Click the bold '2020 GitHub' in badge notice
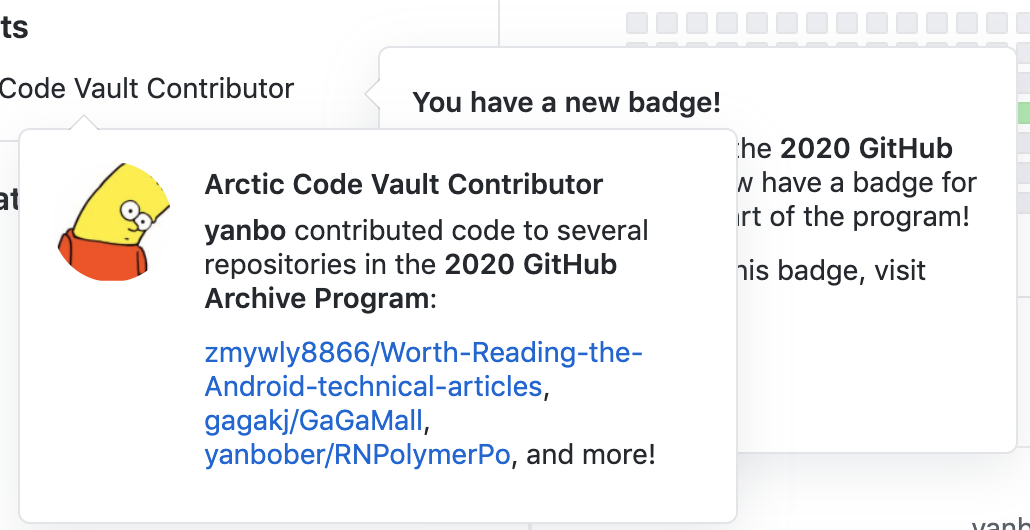The height and width of the screenshot is (530, 1030). pyautogui.click(x=866, y=149)
